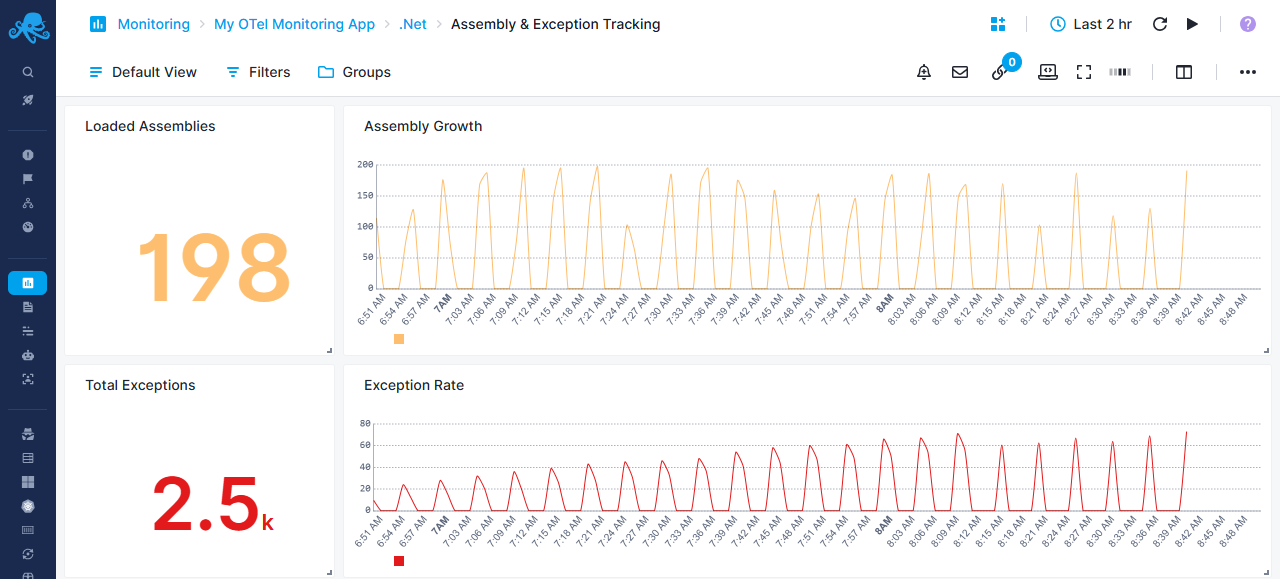1280x579 pixels.
Task: Open the envelope notifications icon
Action: coord(960,71)
